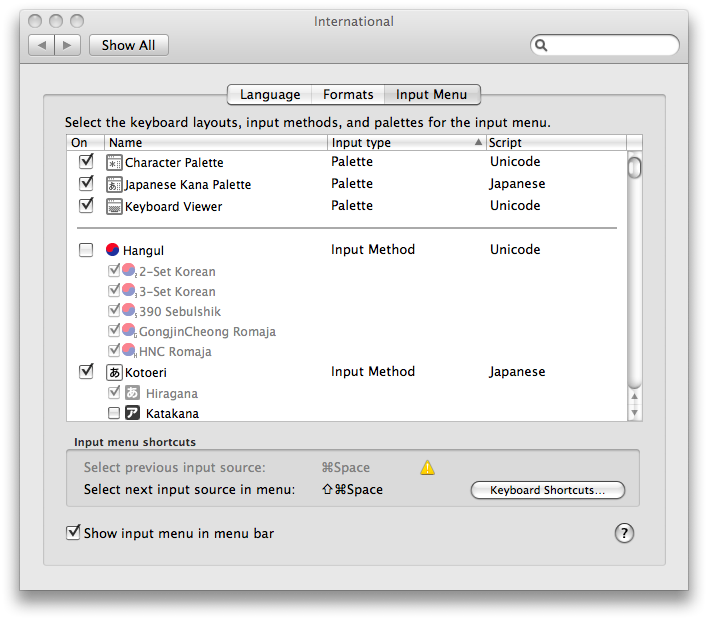Sort list by Input type column
Screen dimensions: 708x620
coord(407,143)
